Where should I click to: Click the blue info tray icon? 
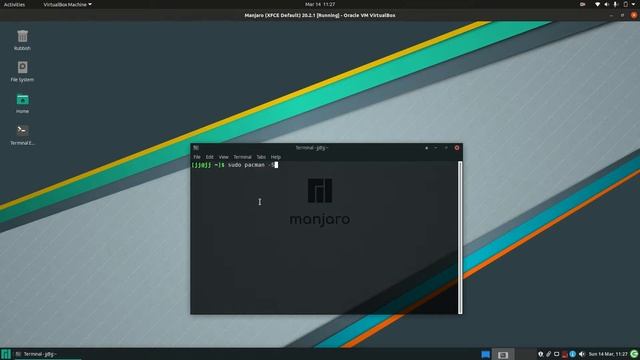pos(573,354)
